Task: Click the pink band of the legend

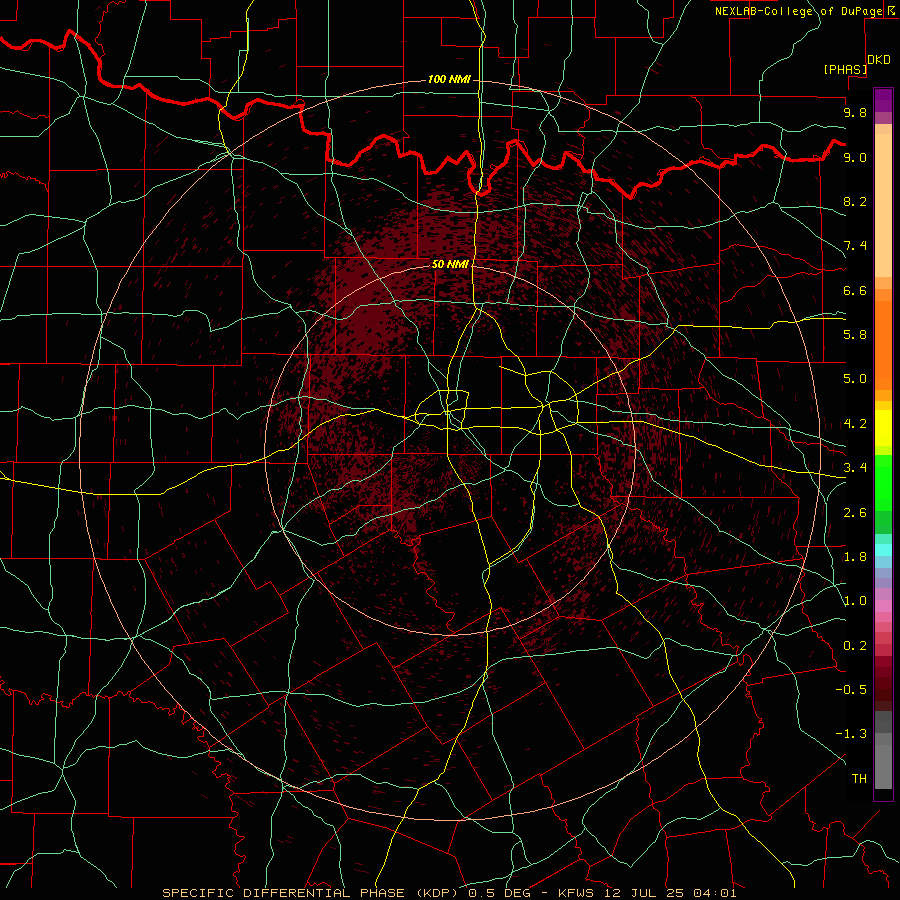Action: coord(883,606)
